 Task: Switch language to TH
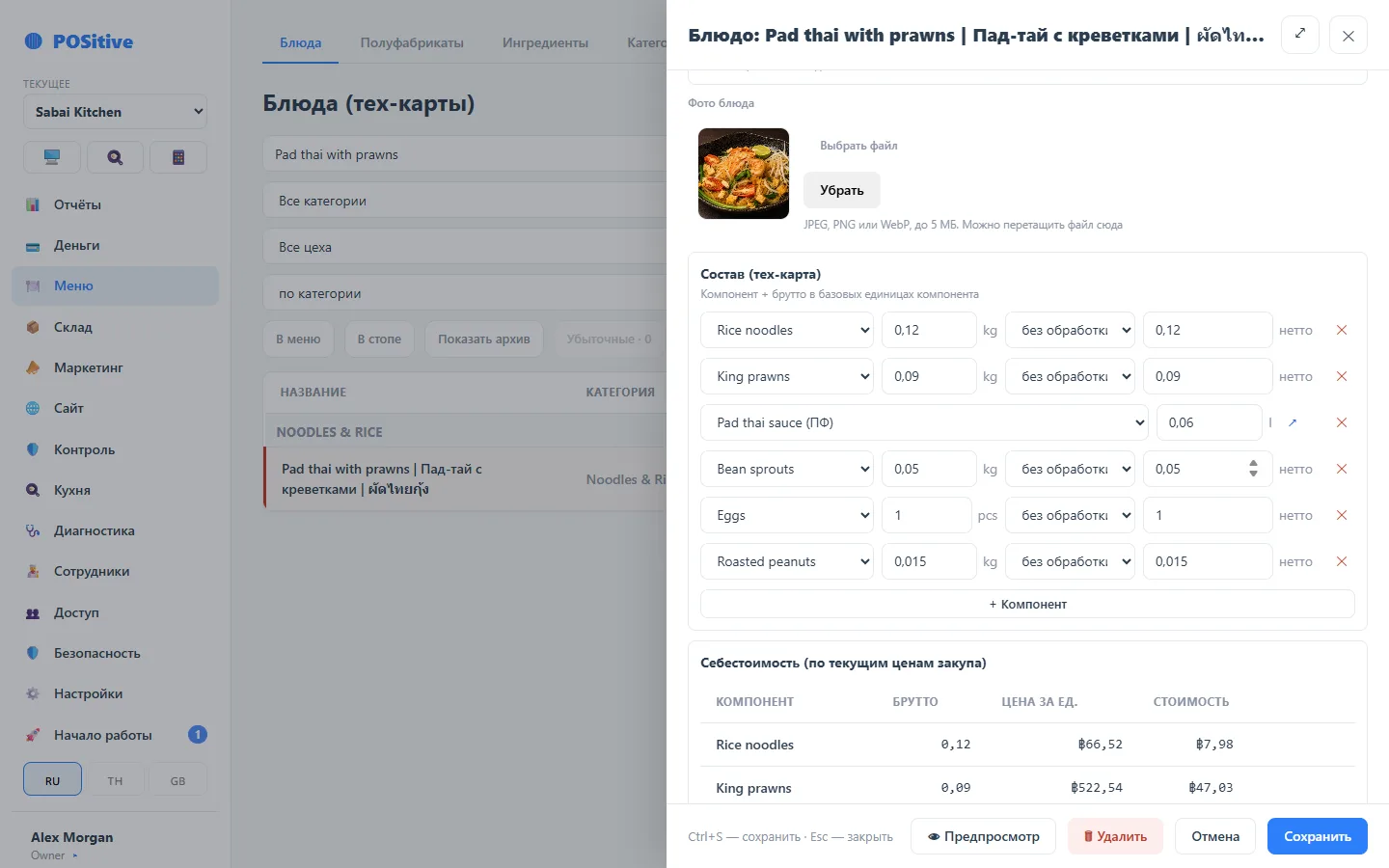115,780
